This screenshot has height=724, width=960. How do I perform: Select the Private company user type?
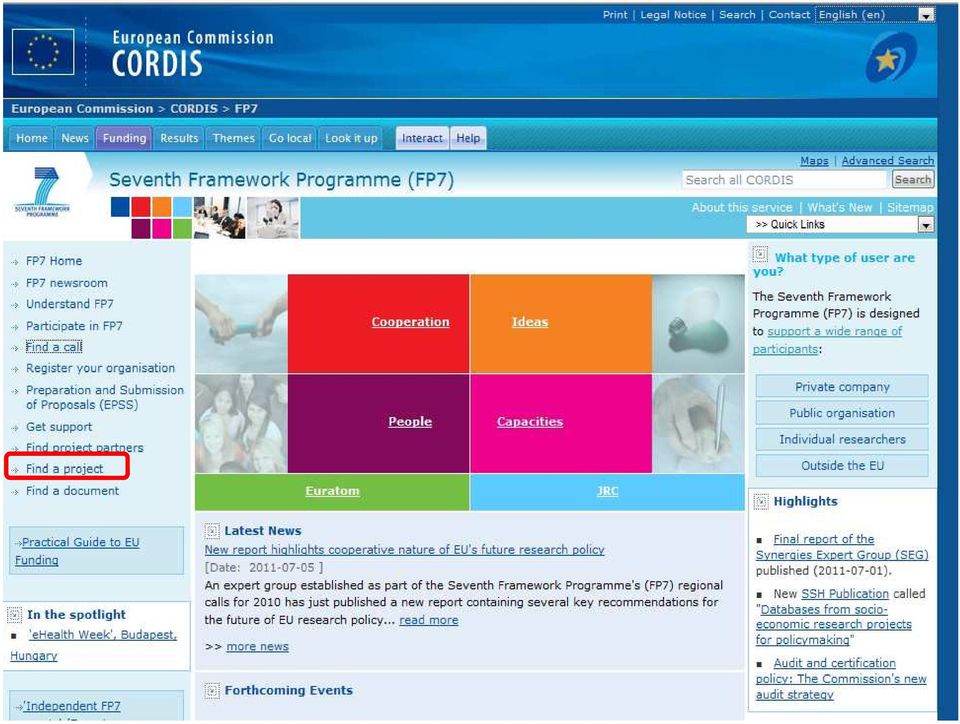pos(842,387)
